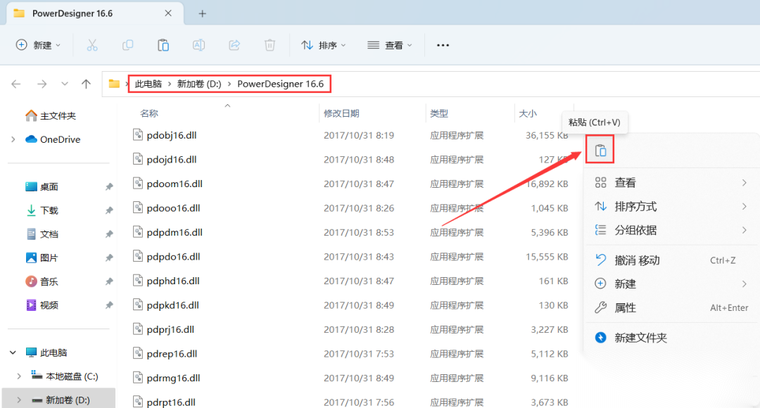
Task: Unpin 图片 using its pin icon
Action: pyautogui.click(x=109, y=258)
